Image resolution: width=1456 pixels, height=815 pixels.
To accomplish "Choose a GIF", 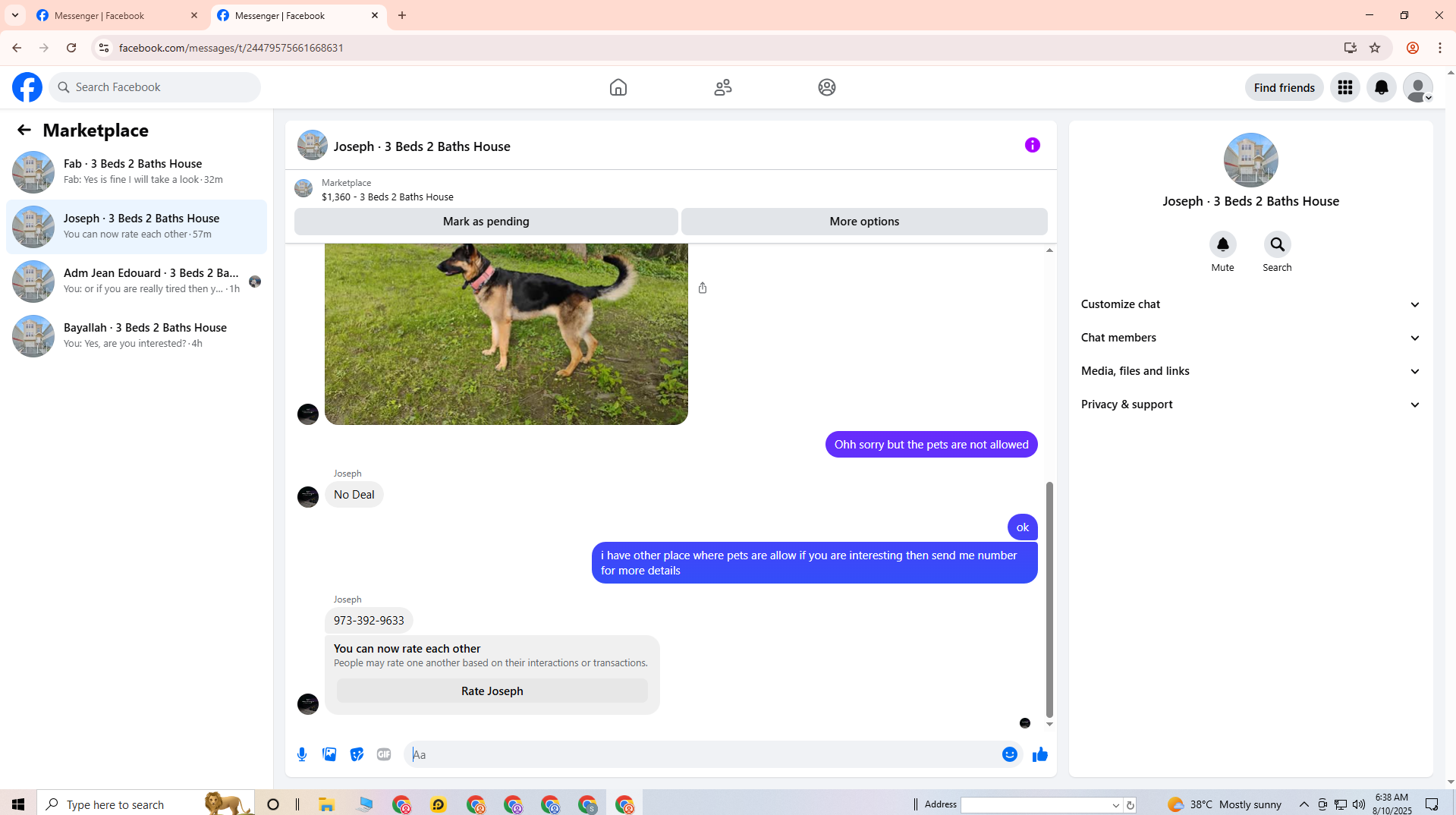I will [x=384, y=754].
